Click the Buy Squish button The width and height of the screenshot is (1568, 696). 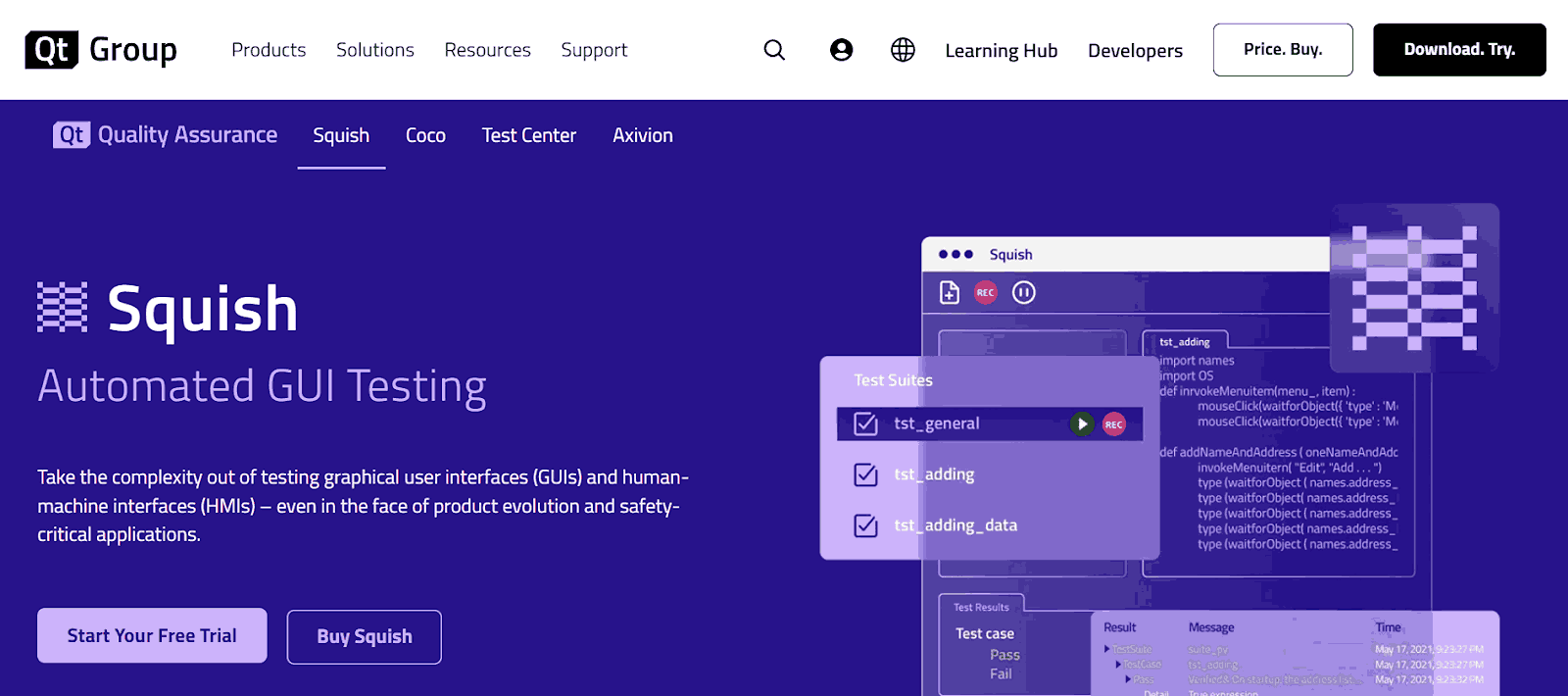point(364,637)
